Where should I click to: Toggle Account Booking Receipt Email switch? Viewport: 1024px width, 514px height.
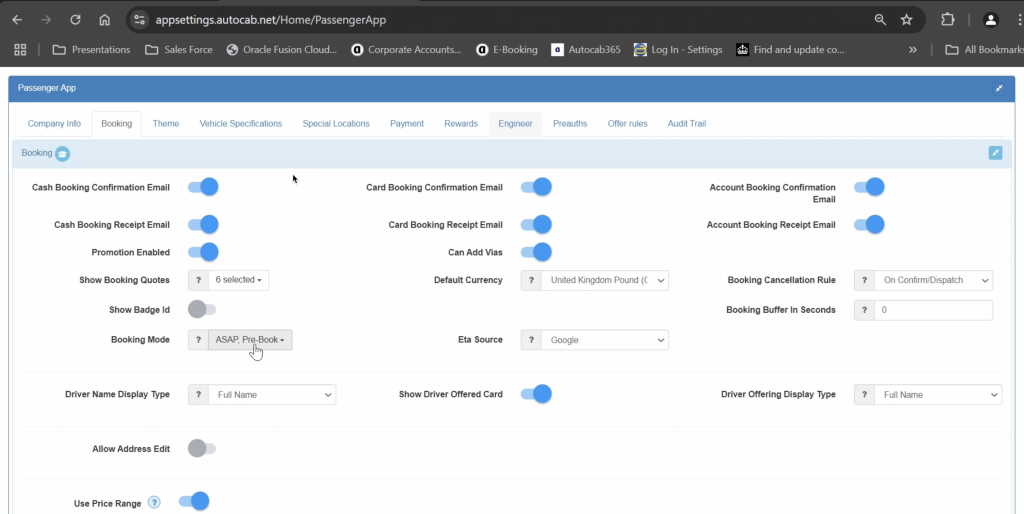coord(869,225)
